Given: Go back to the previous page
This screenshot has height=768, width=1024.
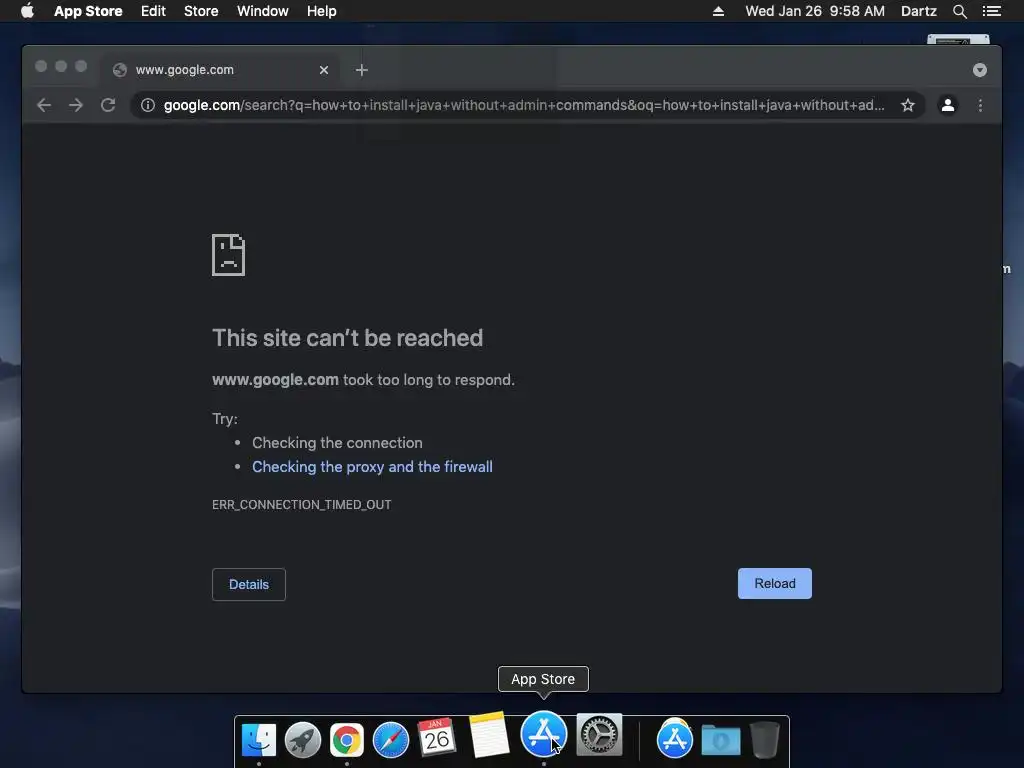Looking at the screenshot, I should pyautogui.click(x=44, y=105).
